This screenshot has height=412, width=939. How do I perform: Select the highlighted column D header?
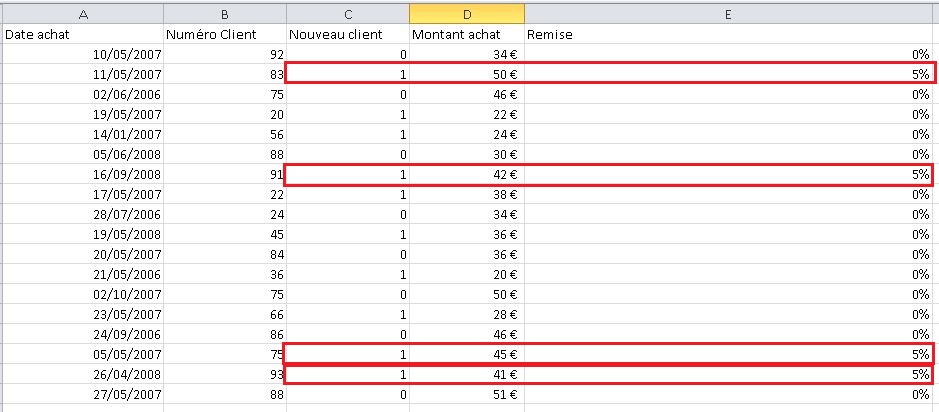point(466,14)
